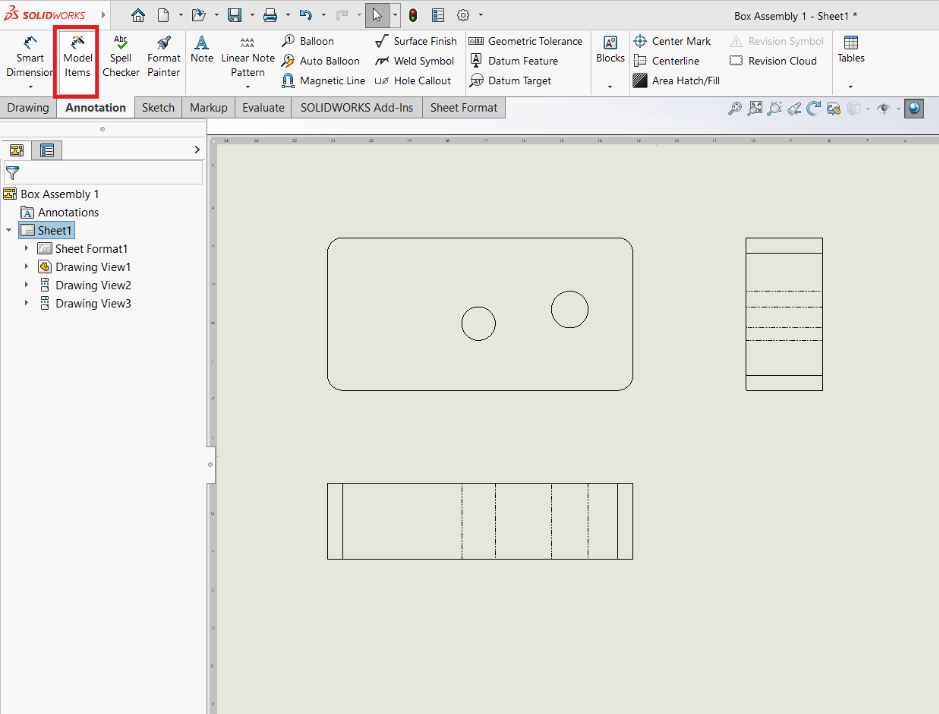This screenshot has height=714, width=939.
Task: Open Linear Note Pattern tool
Action: point(247,57)
